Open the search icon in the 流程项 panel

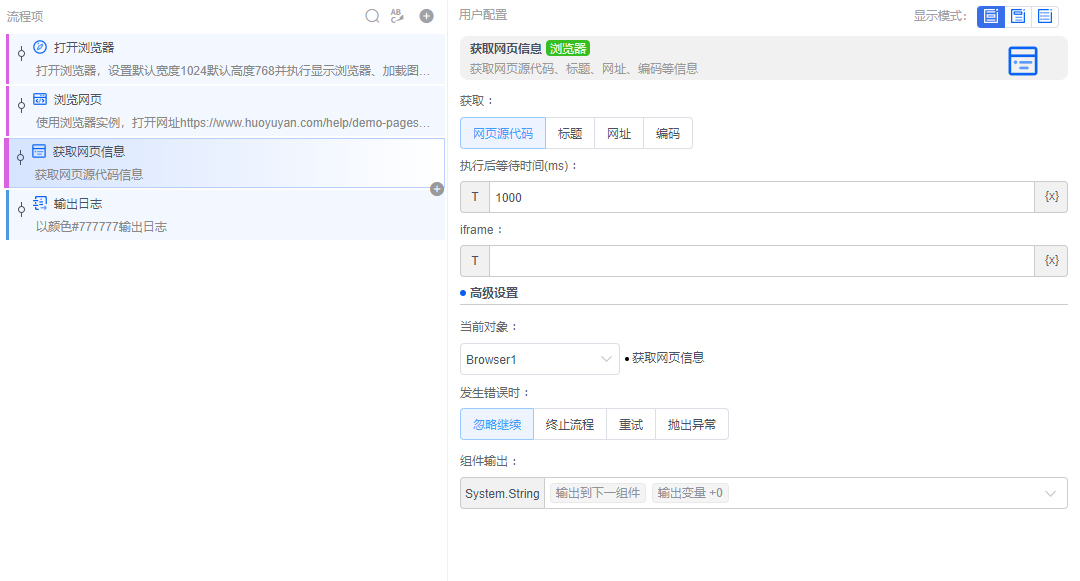tap(372, 15)
